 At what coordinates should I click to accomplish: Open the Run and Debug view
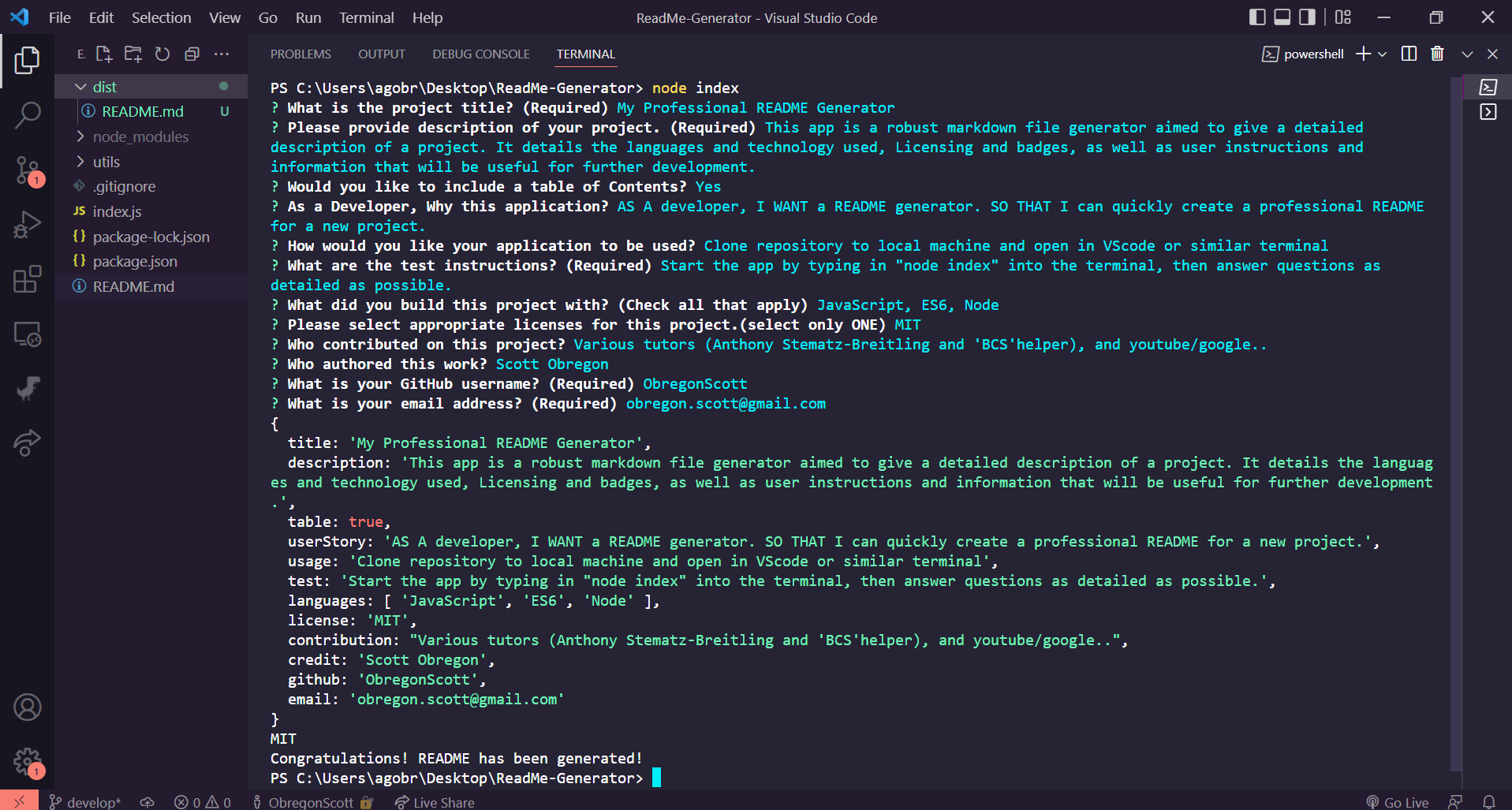28,225
